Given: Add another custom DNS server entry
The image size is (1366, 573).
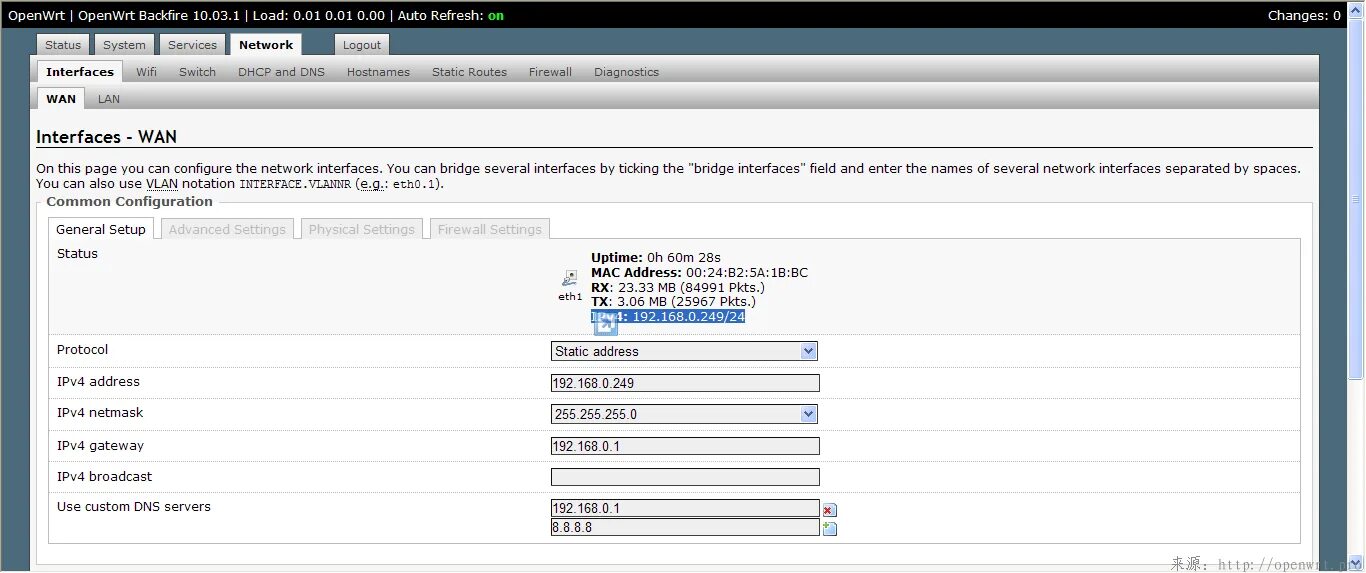Looking at the screenshot, I should click(x=829, y=529).
